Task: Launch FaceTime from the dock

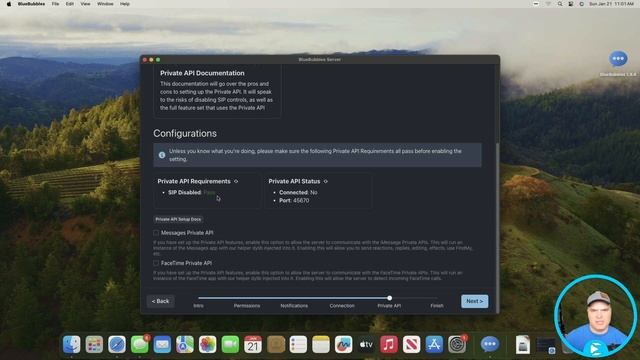Action: click(x=230, y=344)
